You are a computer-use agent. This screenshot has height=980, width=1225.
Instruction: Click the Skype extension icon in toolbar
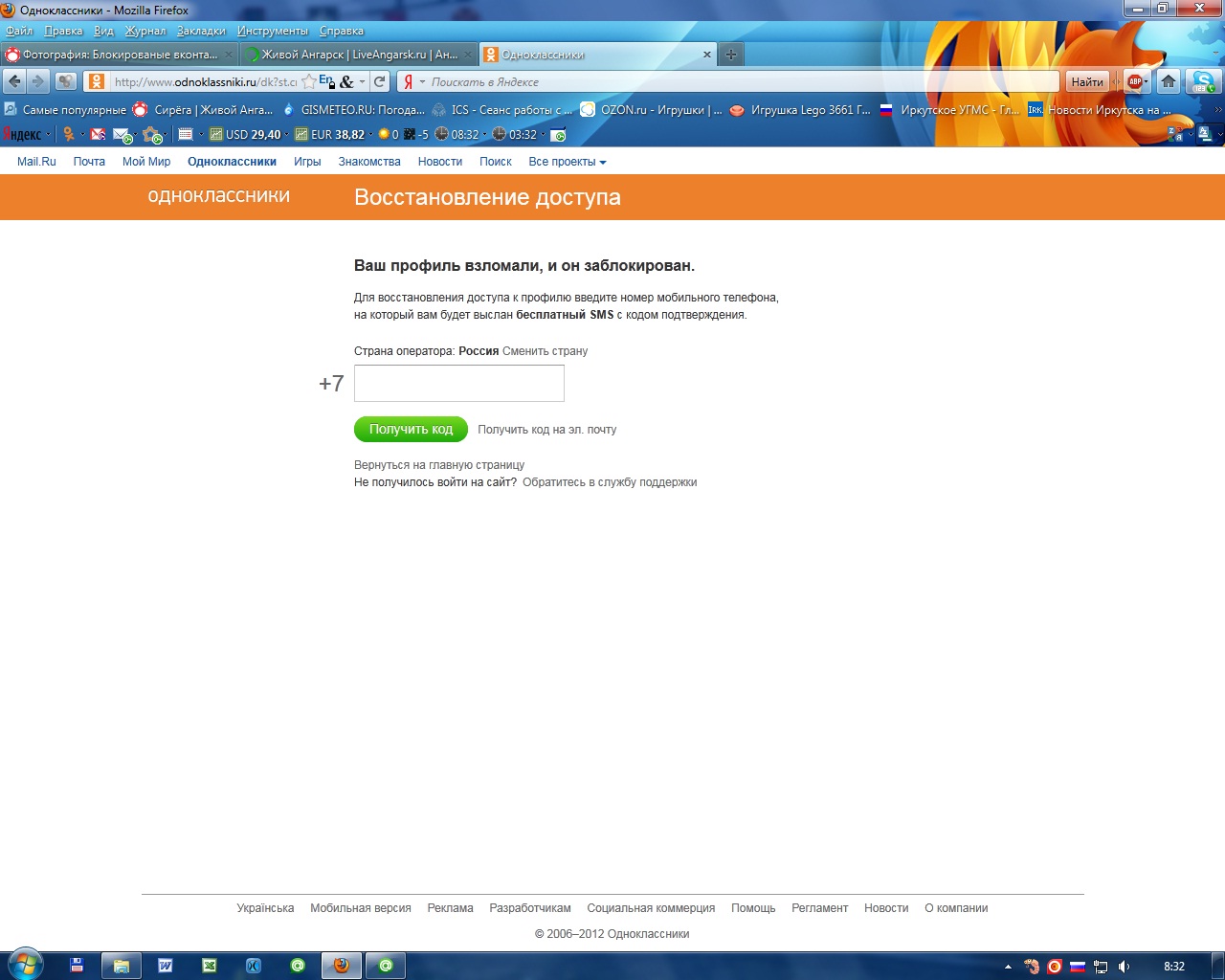1202,82
